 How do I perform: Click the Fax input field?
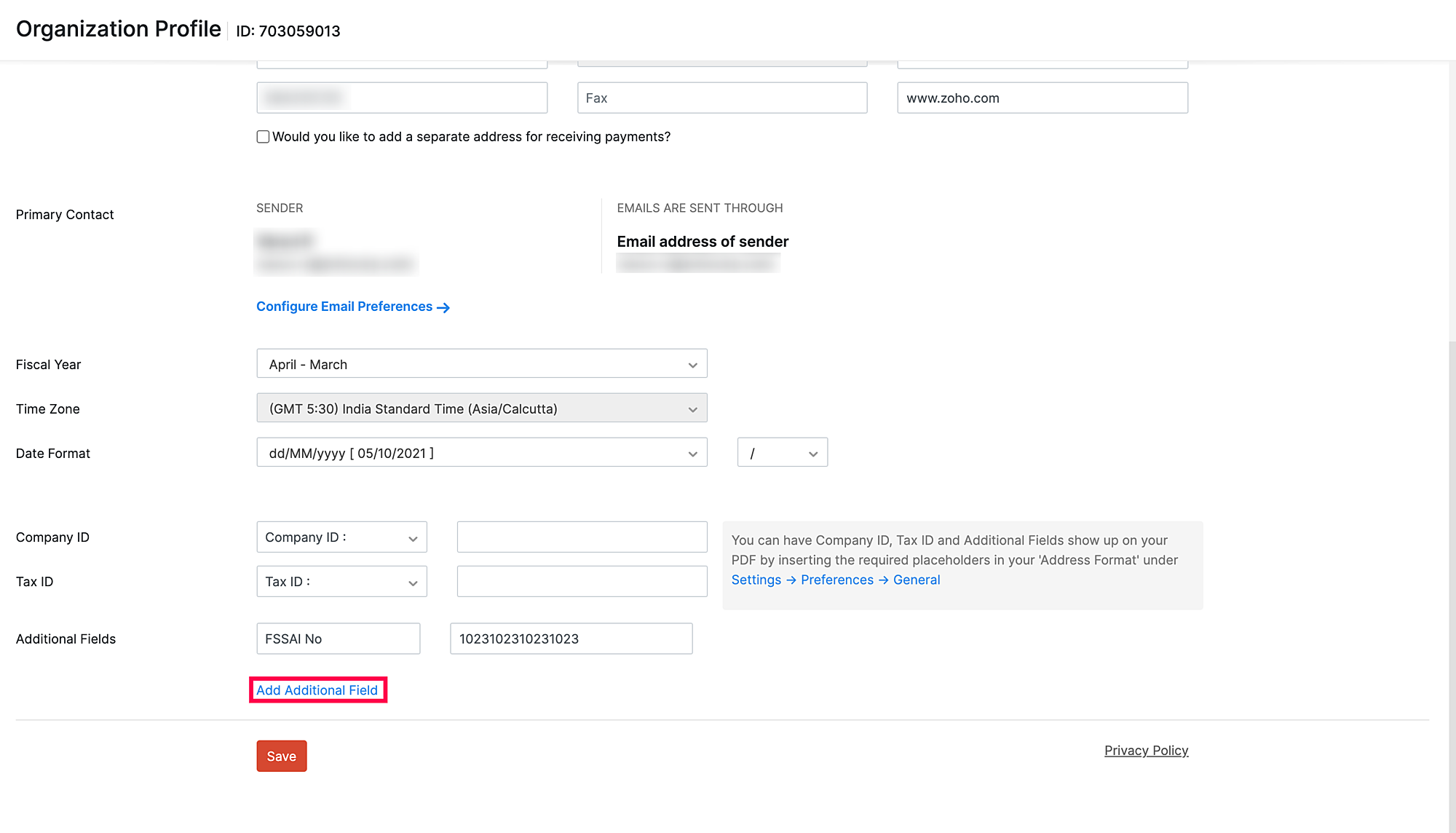[x=721, y=98]
